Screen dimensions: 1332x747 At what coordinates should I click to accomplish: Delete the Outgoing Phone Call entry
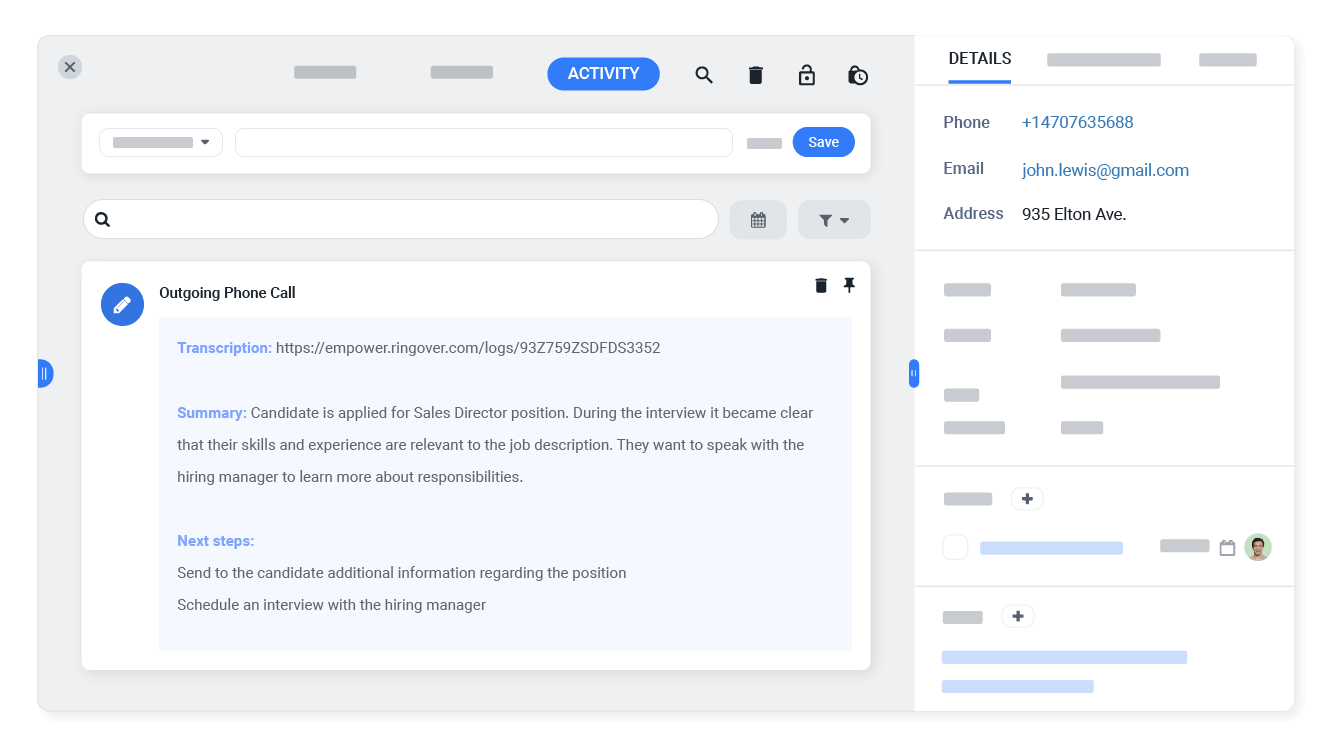tap(821, 285)
